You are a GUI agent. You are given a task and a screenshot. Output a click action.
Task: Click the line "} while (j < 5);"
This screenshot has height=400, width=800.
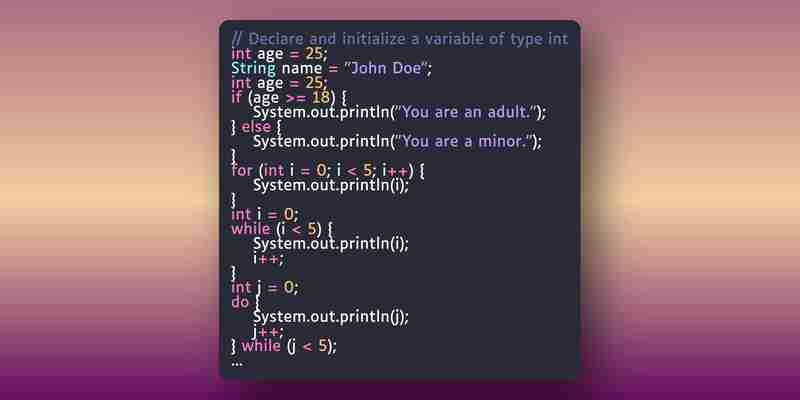[x=284, y=346]
